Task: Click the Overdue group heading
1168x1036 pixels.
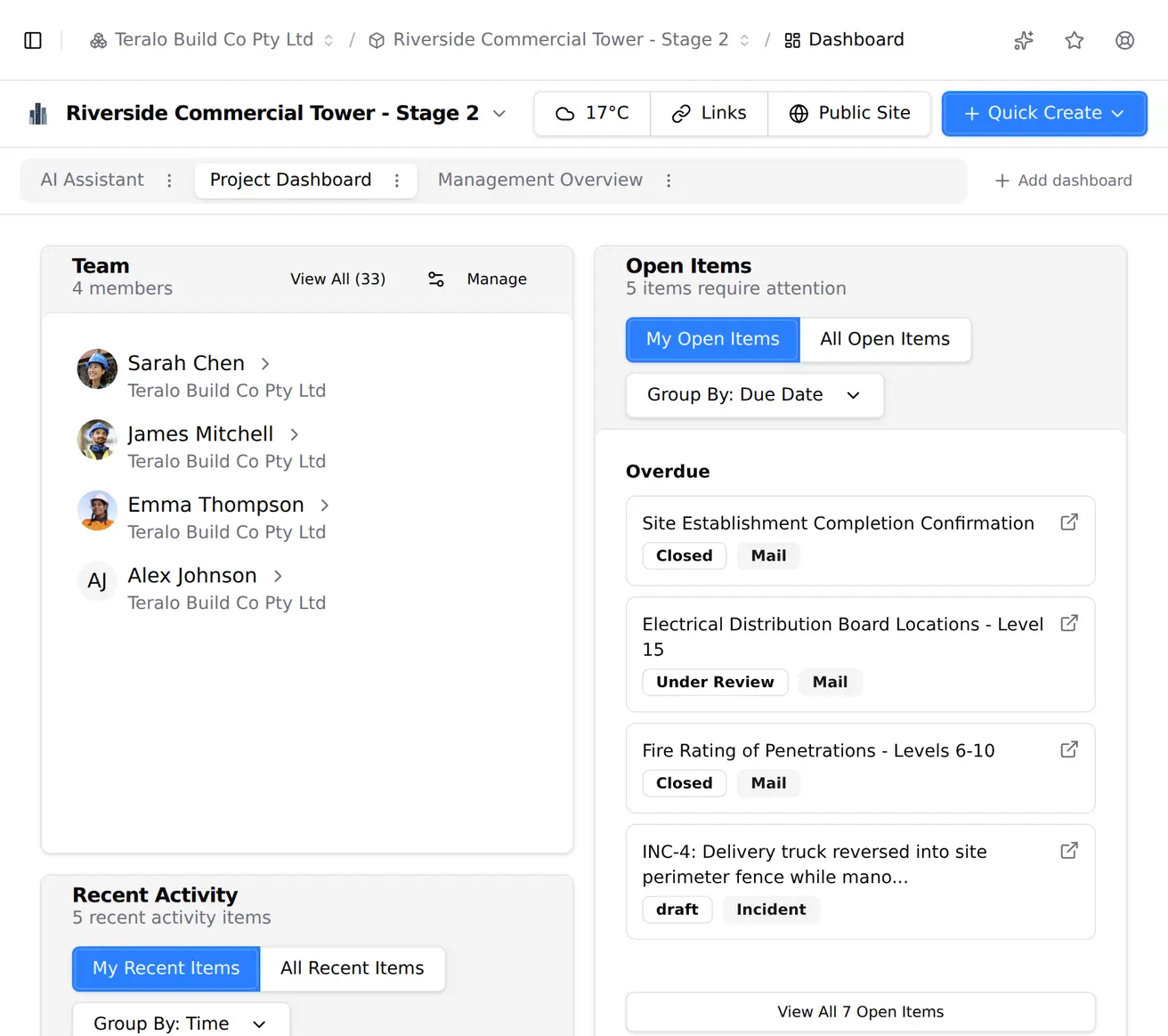Action: 668,472
